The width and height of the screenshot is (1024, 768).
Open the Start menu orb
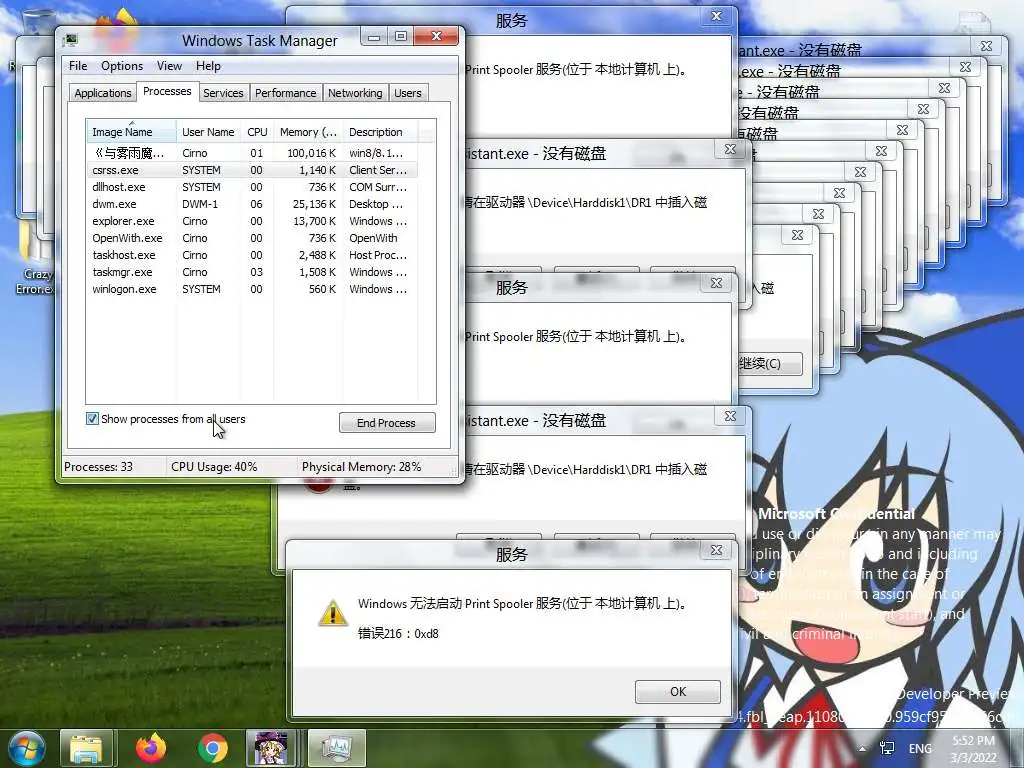26,748
